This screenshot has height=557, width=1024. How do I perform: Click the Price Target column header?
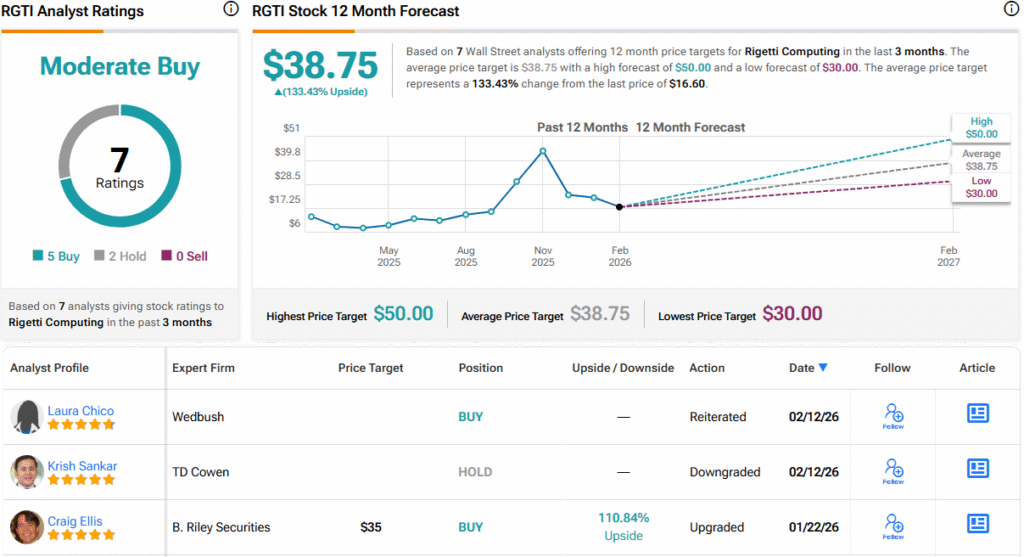click(370, 368)
